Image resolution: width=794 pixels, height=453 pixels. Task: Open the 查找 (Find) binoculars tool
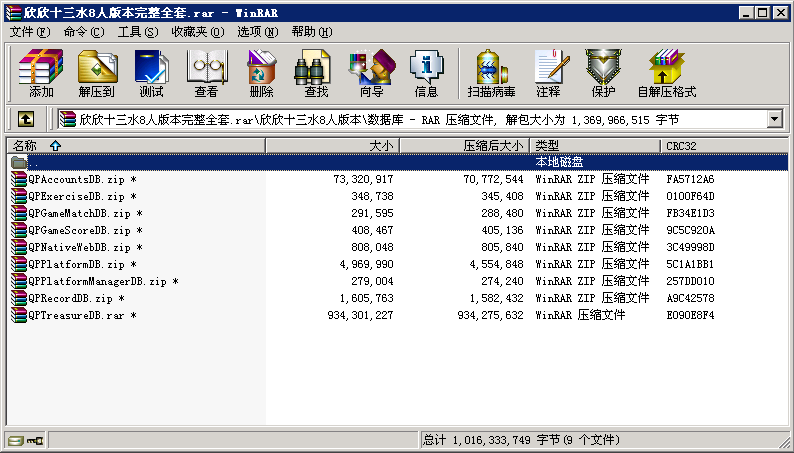pos(316,73)
